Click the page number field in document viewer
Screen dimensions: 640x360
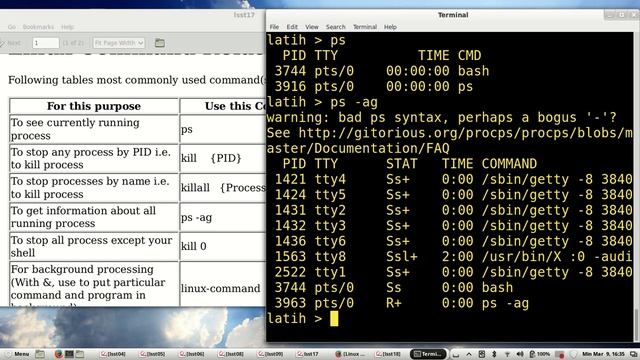coord(45,42)
